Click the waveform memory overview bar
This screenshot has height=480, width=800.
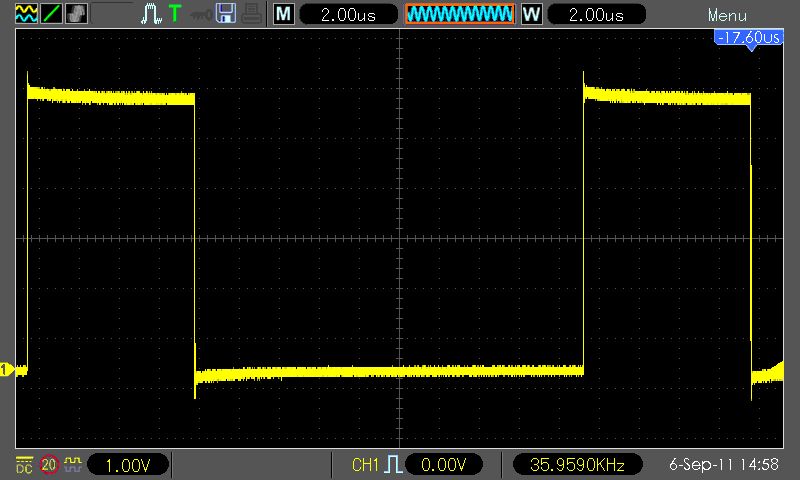point(460,14)
